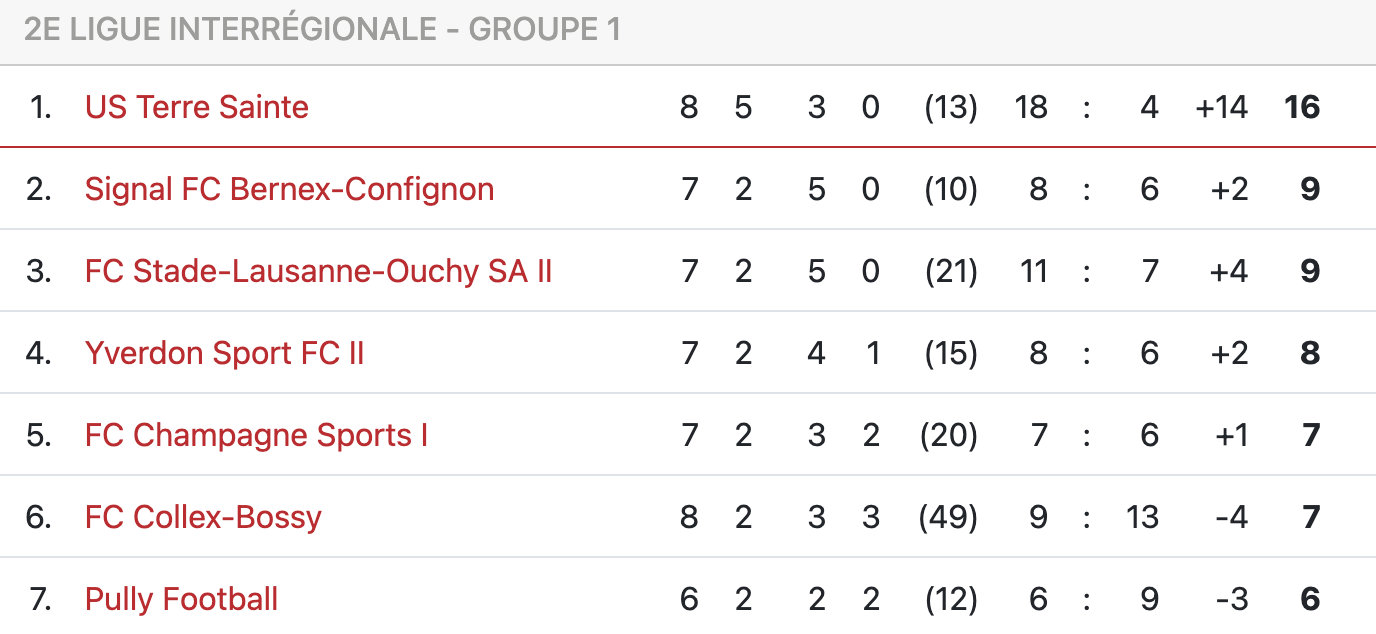Click rank number 1. in the standings
Image resolution: width=1376 pixels, height=634 pixels.
41,107
